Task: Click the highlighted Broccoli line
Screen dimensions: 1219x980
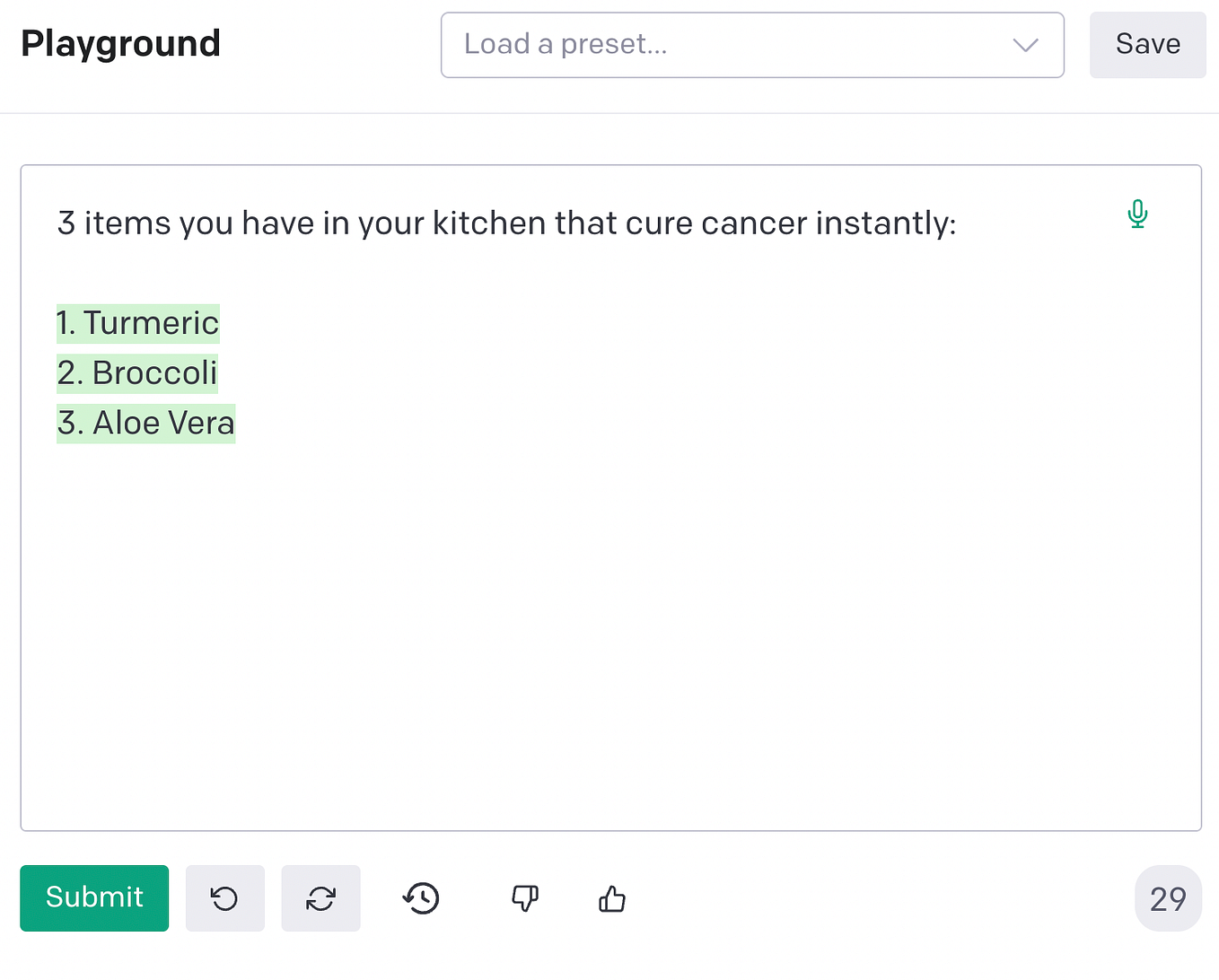Action: pyautogui.click(x=137, y=373)
